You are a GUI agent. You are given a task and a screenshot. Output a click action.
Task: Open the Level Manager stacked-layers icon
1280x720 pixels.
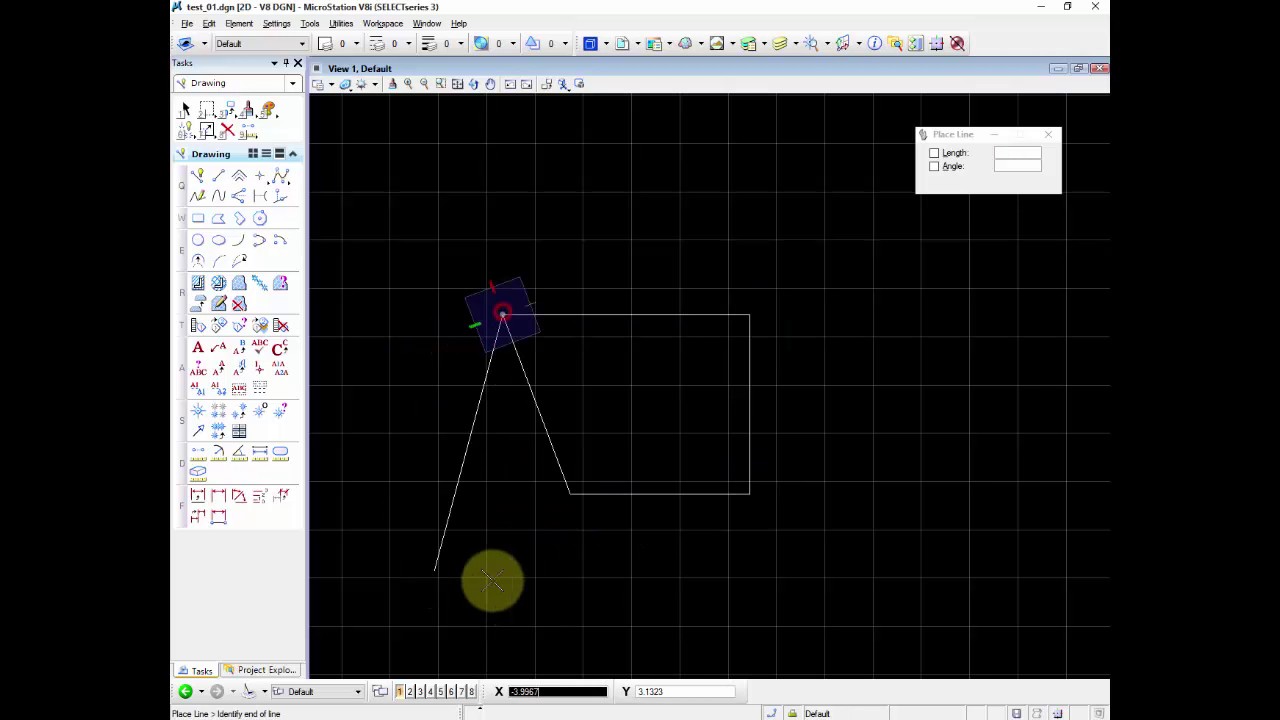(749, 43)
